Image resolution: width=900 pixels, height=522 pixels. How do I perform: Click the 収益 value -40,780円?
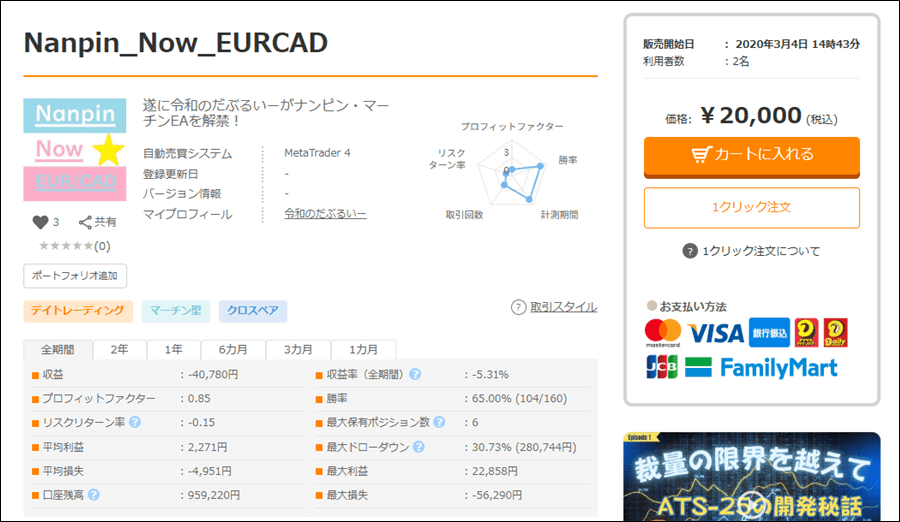tap(212, 374)
